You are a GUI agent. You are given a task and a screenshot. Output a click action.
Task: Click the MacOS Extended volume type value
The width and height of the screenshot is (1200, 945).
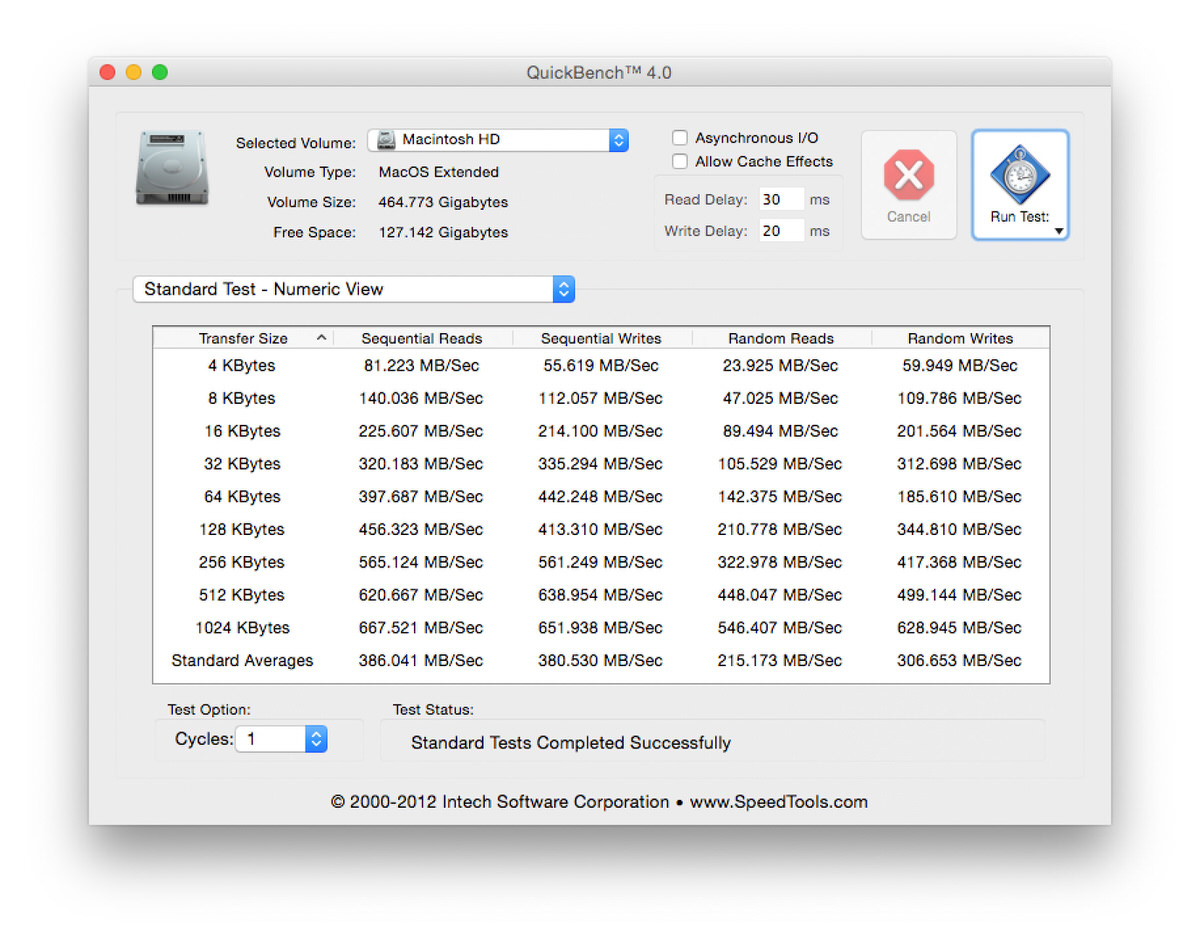(x=438, y=172)
